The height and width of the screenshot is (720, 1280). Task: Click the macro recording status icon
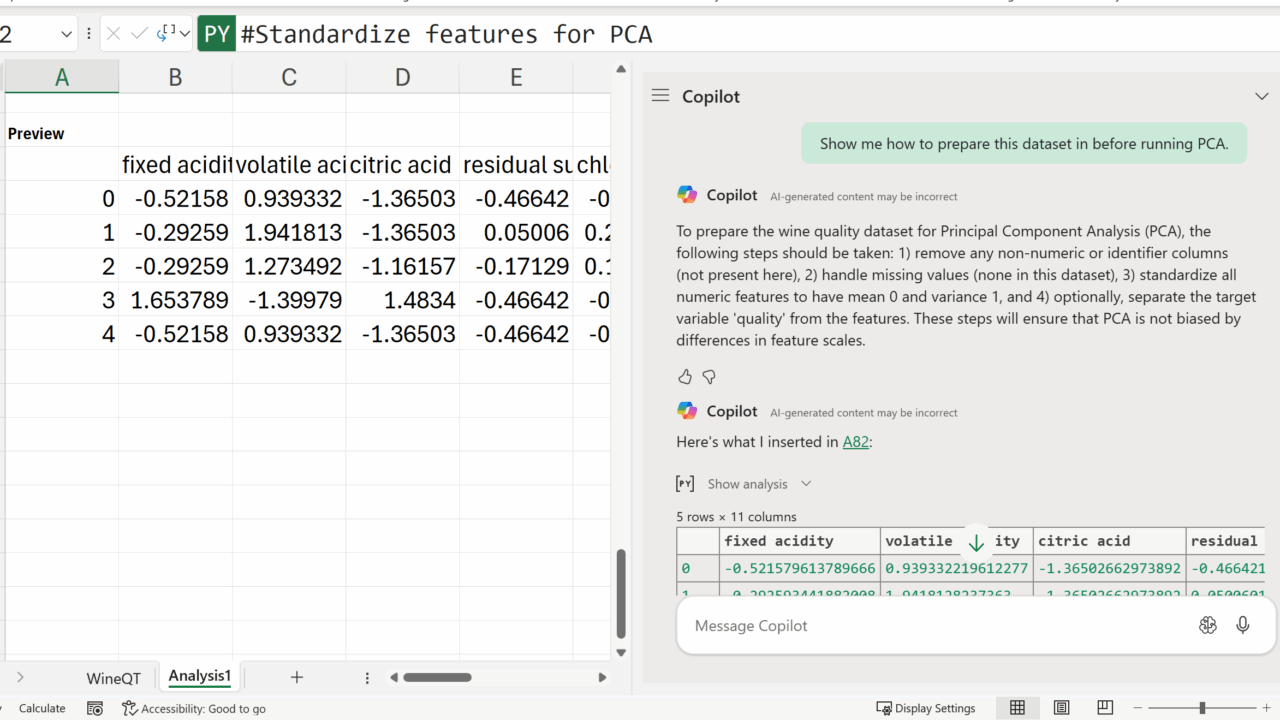coord(95,708)
